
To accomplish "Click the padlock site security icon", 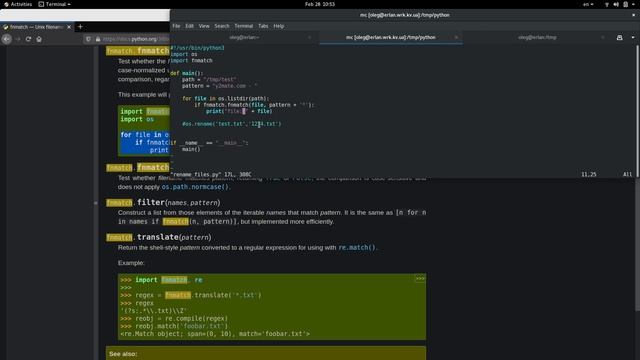I will (x=98, y=39).
